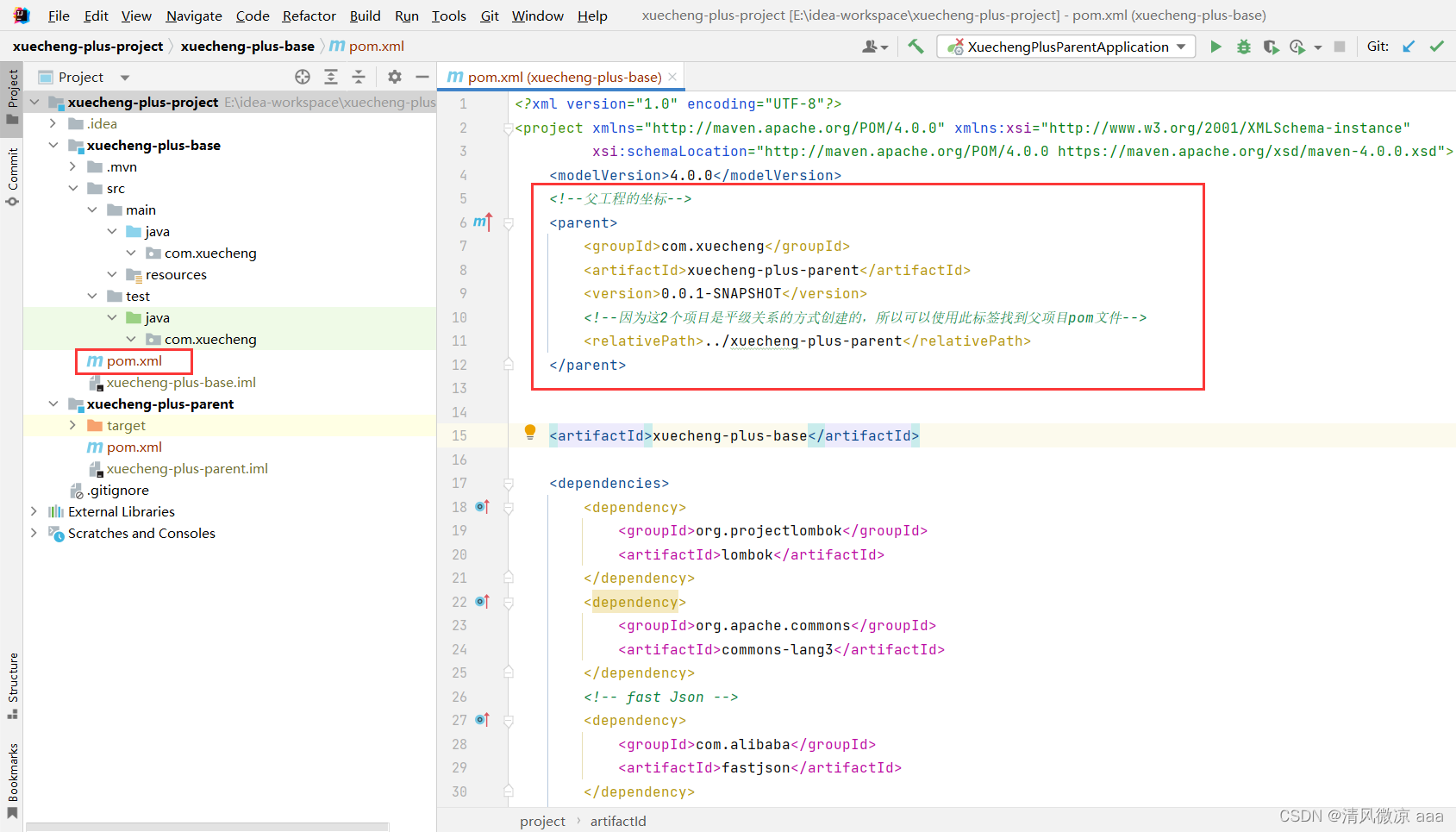This screenshot has height=832, width=1456.
Task: Open the Commit side tool tab
Action: click(x=12, y=176)
